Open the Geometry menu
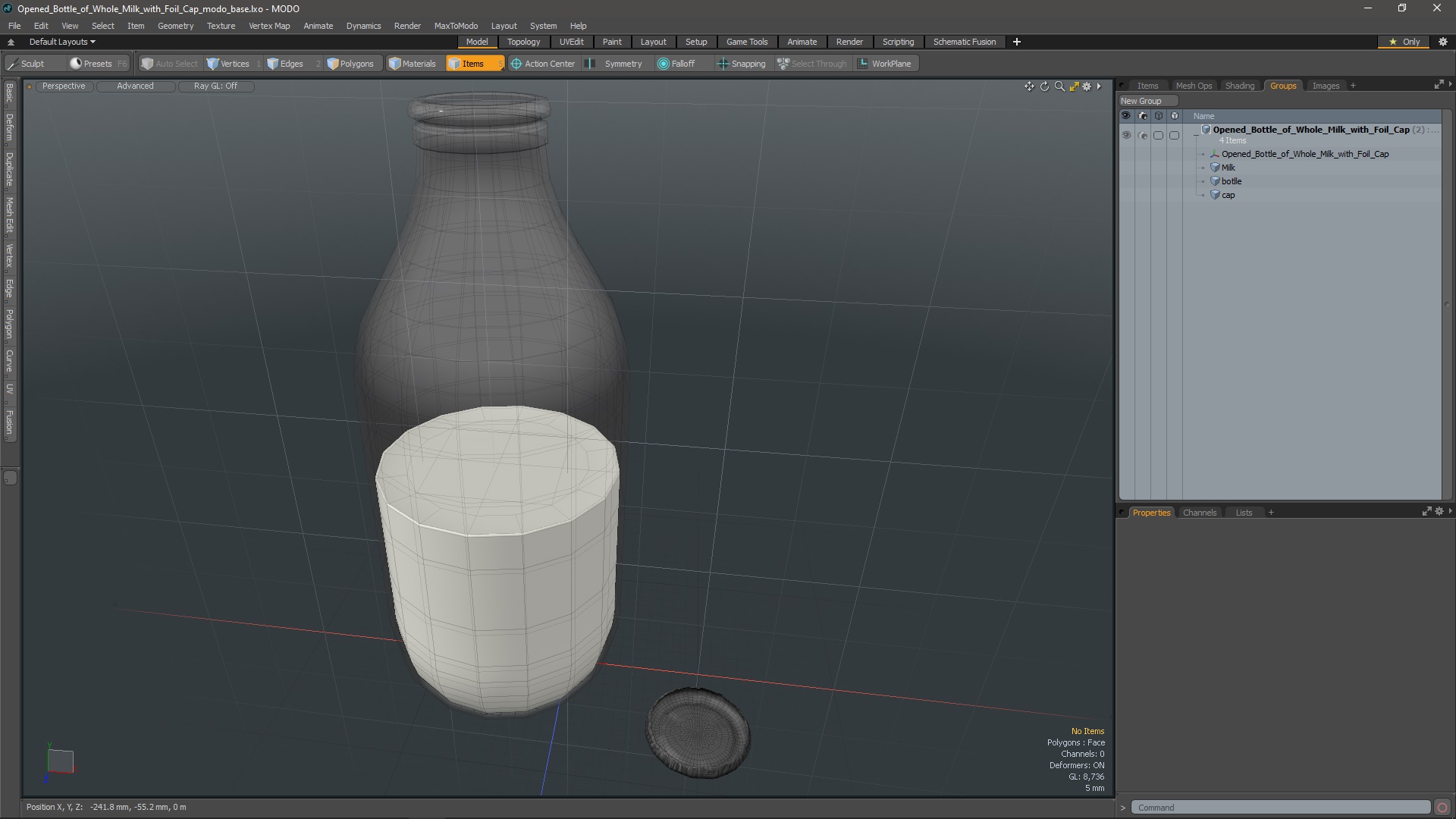Screen dimensions: 1456x819 coord(175,26)
